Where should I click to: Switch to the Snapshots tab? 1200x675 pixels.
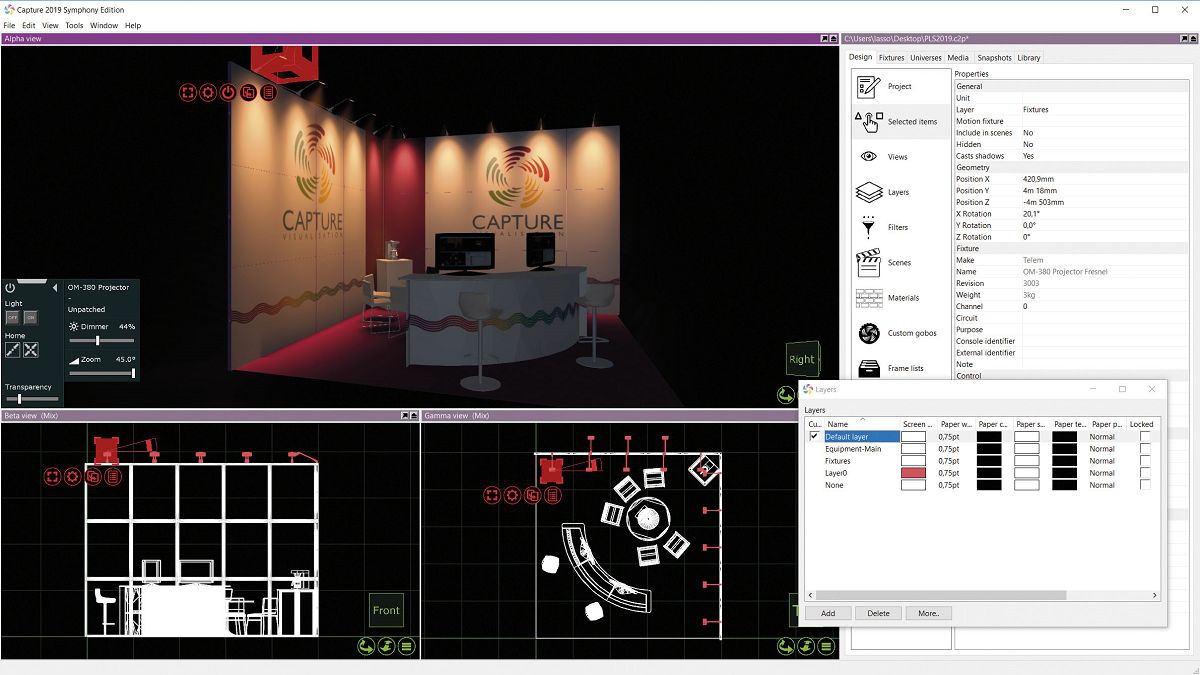(994, 58)
